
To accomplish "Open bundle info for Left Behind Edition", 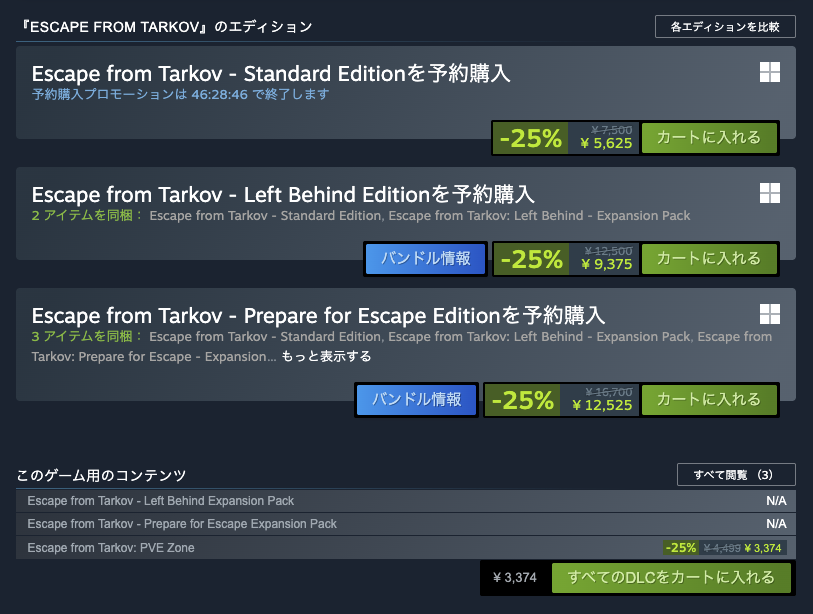I will 426,259.
